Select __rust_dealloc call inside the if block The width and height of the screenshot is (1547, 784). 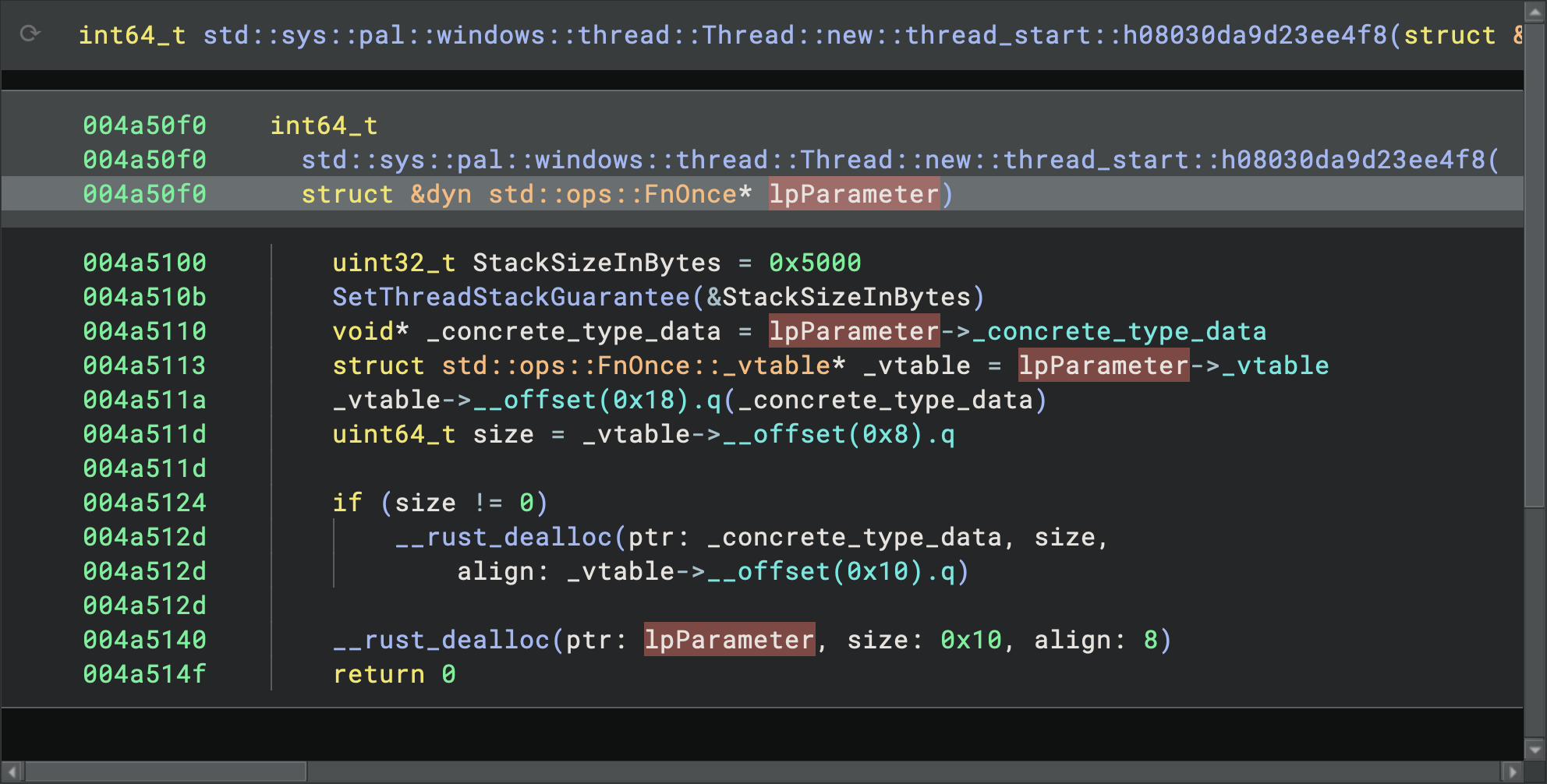(504, 537)
